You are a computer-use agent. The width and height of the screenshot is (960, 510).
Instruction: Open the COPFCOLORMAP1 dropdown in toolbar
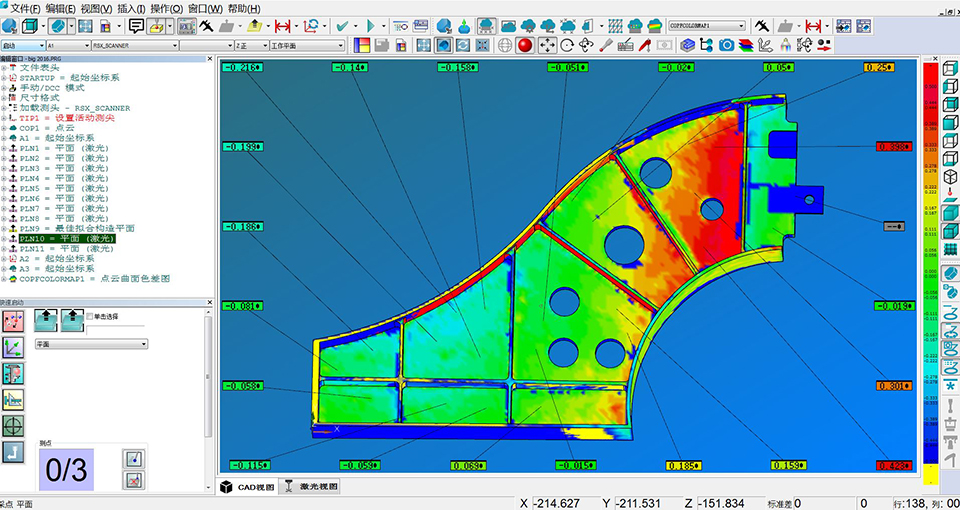(743, 26)
